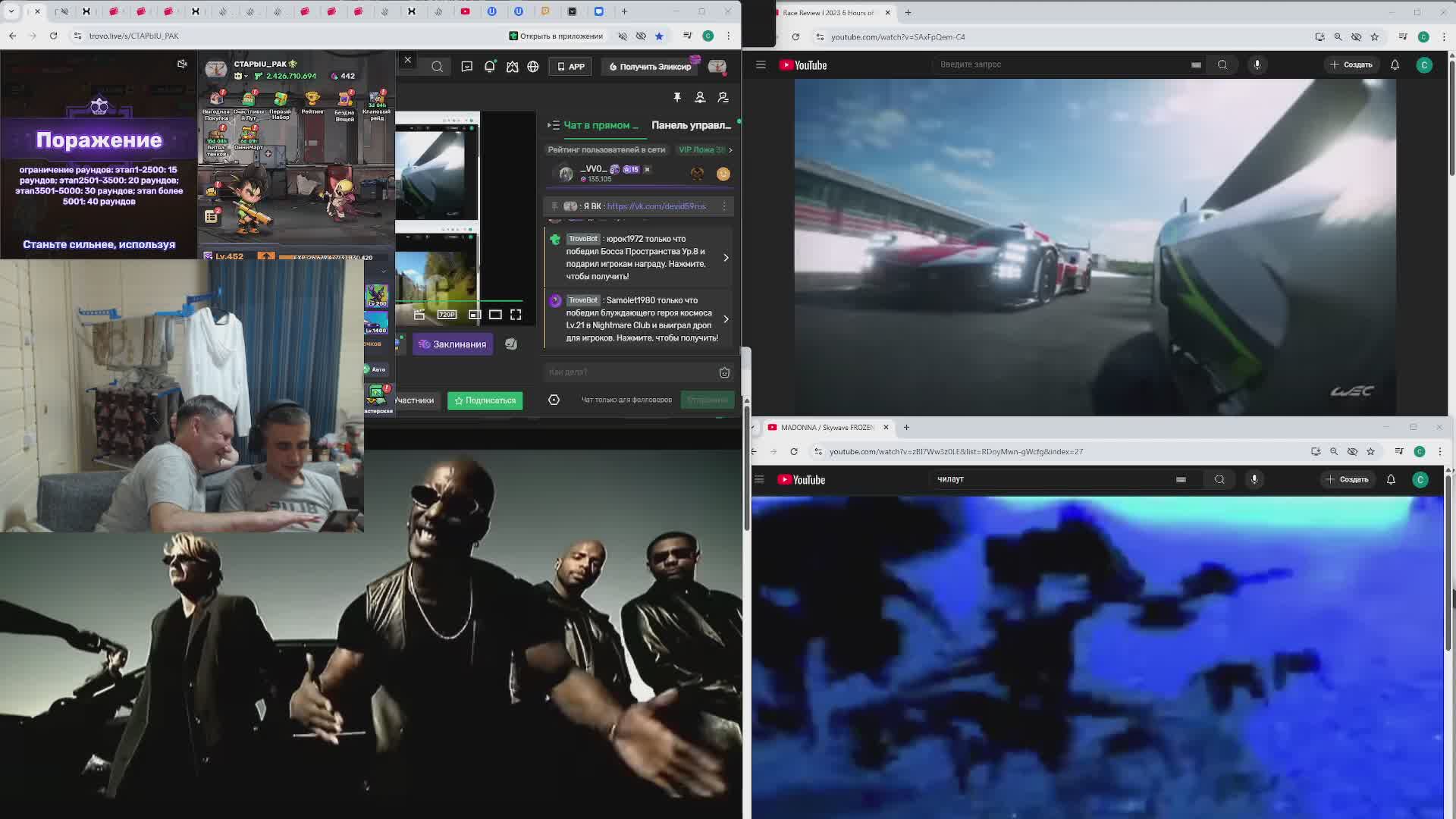This screenshot has height=819, width=1456.
Task: Expand TrovoBot юрок1972 message arrow
Action: [726, 258]
